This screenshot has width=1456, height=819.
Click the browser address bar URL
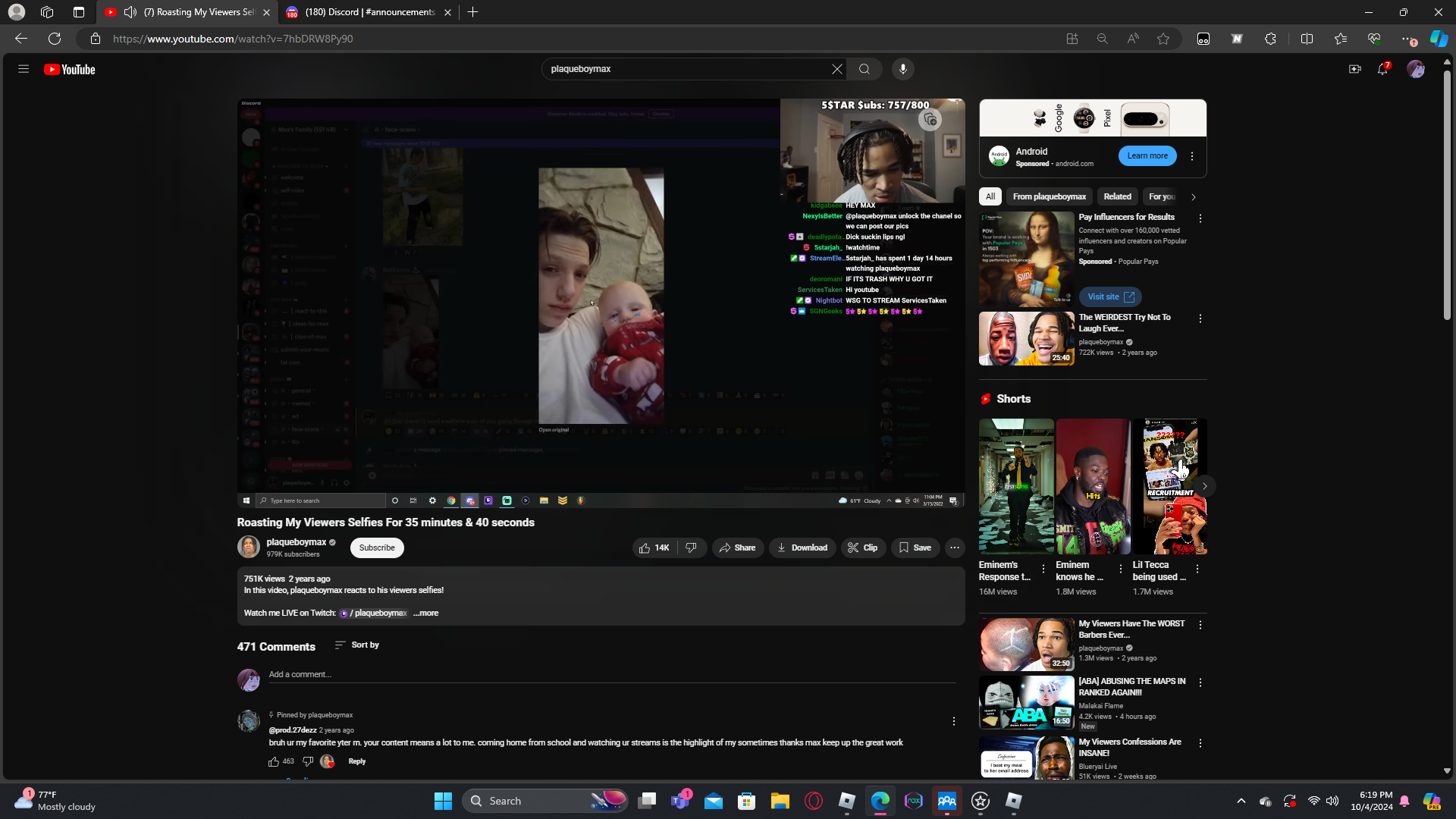click(x=234, y=39)
